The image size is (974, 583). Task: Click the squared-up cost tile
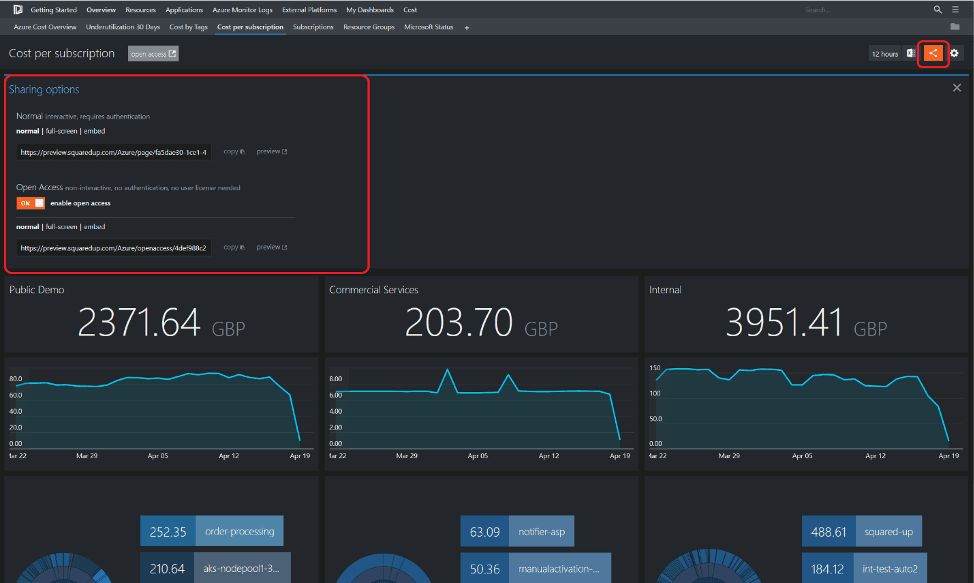862,531
